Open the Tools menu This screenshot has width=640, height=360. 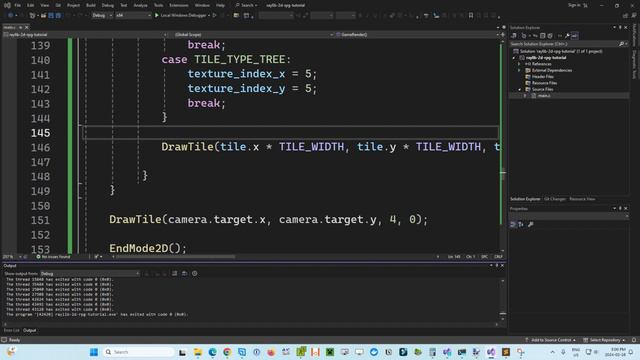pyautogui.click(x=158, y=5)
